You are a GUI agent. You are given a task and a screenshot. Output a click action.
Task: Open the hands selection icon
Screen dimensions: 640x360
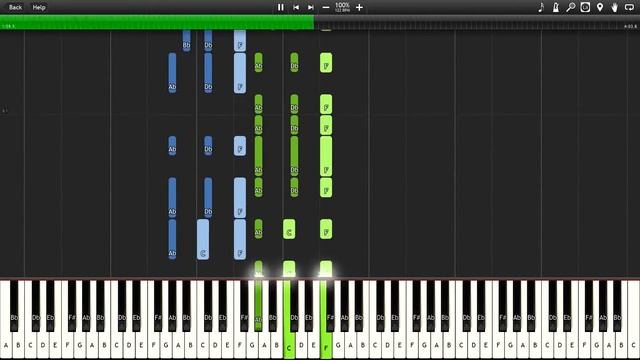tap(614, 7)
